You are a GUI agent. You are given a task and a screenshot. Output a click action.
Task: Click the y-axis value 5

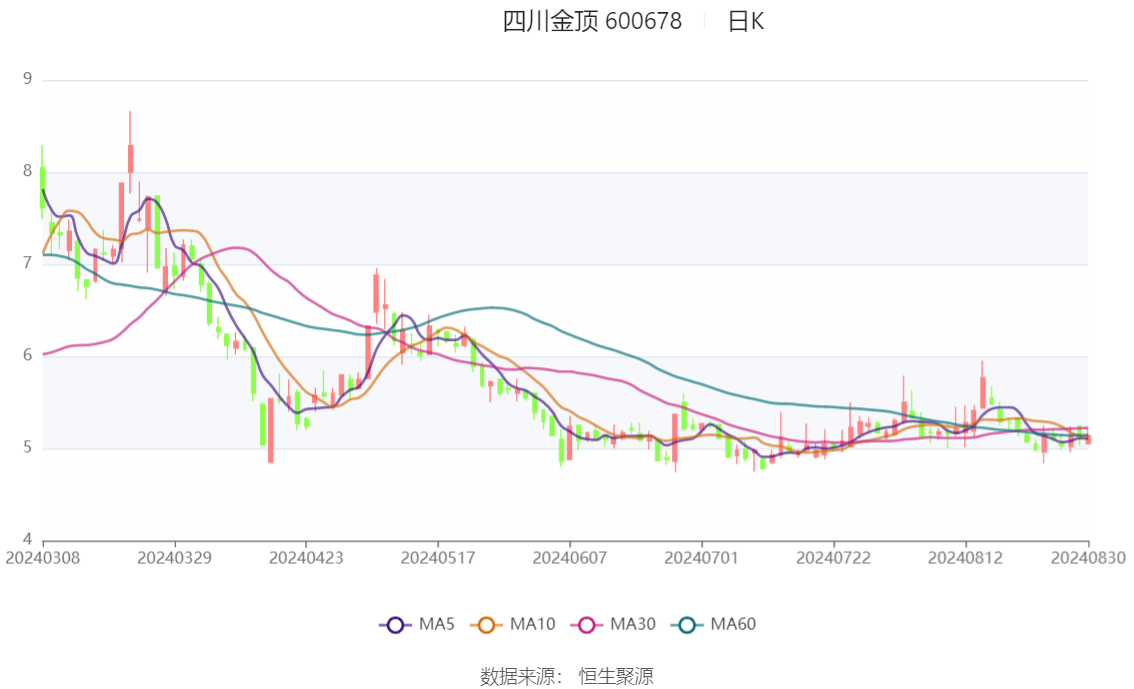point(27,448)
